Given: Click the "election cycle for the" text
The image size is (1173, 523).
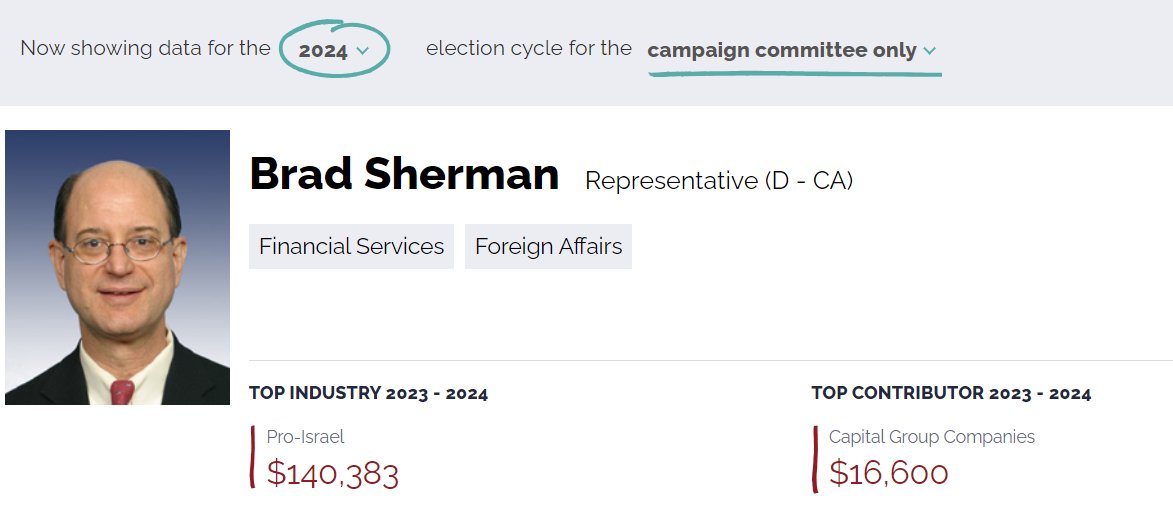Looking at the screenshot, I should [x=528, y=48].
